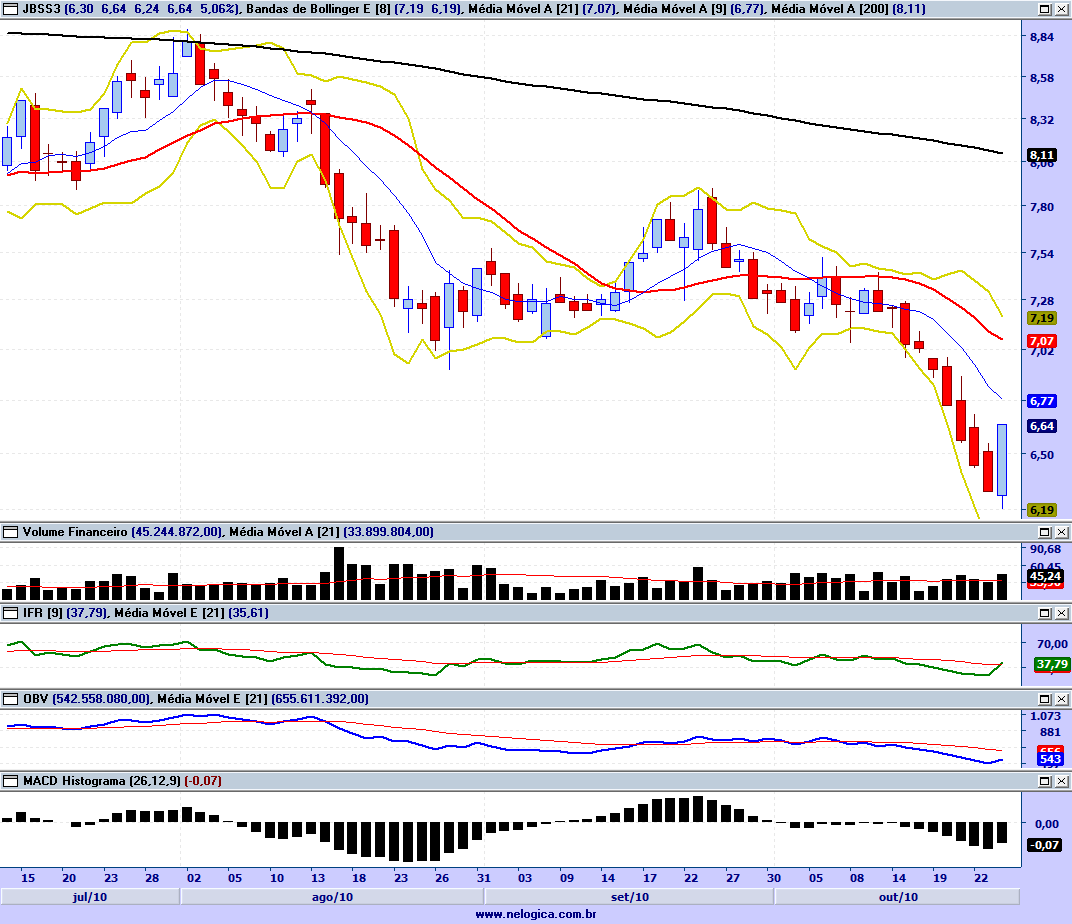Click the MACD Histograma (26,12,9) title
The width and height of the screenshot is (1072, 924).
click(x=102, y=780)
